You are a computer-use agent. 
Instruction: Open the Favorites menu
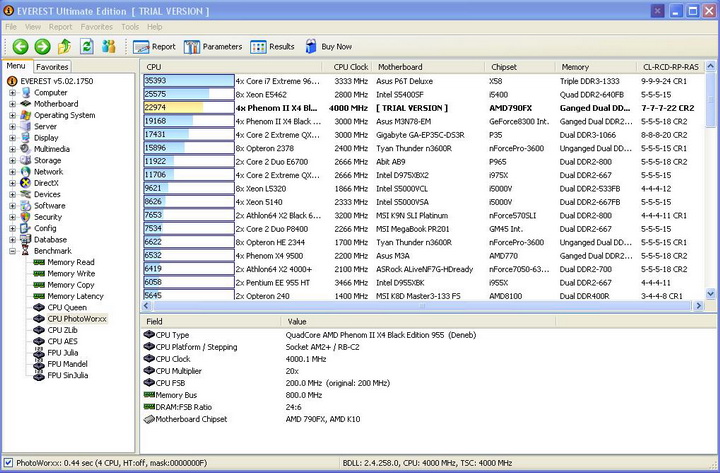[x=96, y=27]
